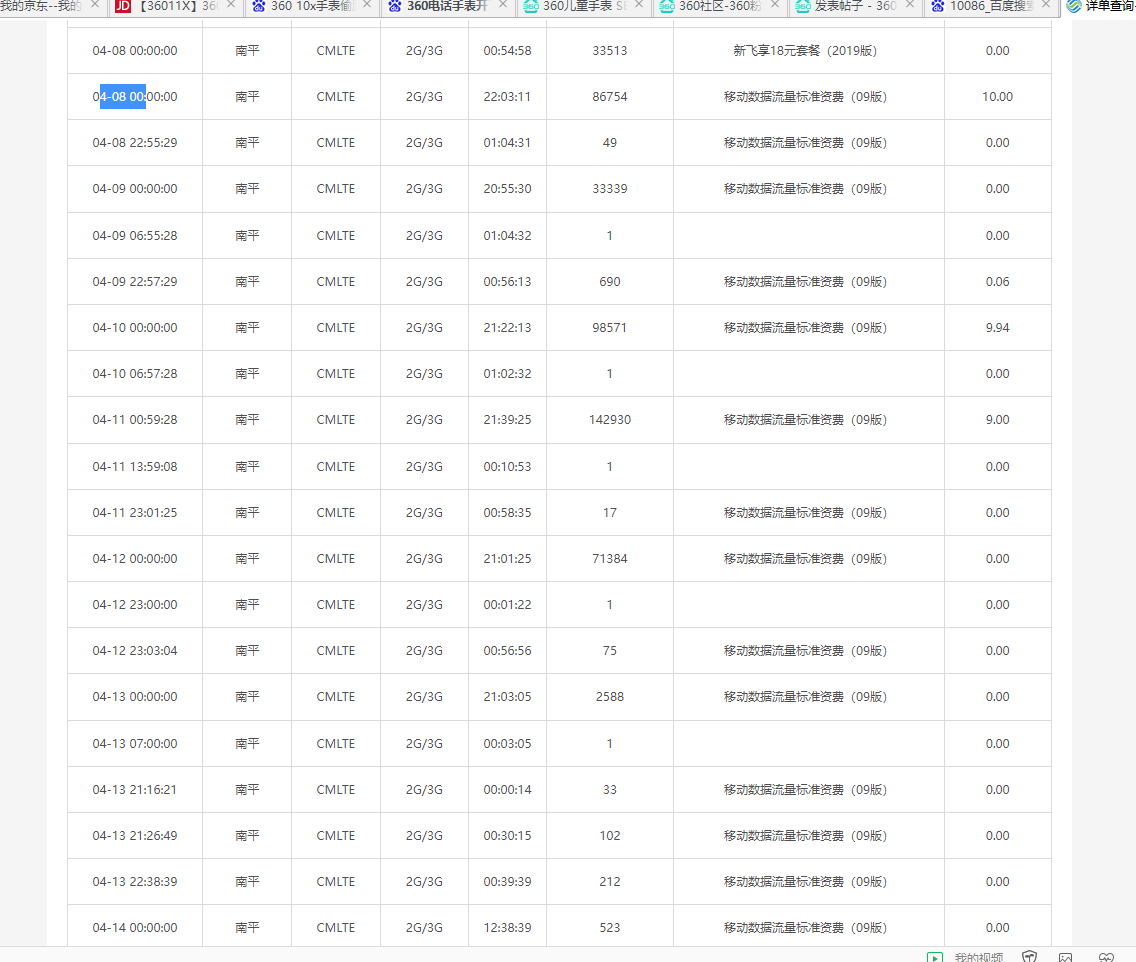Select the 2588 usage value
This screenshot has width=1136, height=962.
pyautogui.click(x=610, y=696)
